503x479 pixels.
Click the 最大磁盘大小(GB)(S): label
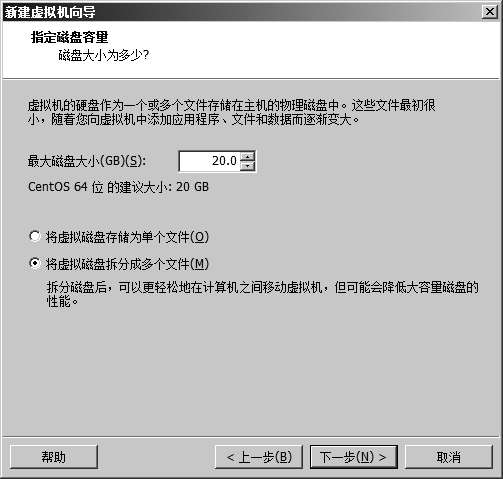pos(87,161)
